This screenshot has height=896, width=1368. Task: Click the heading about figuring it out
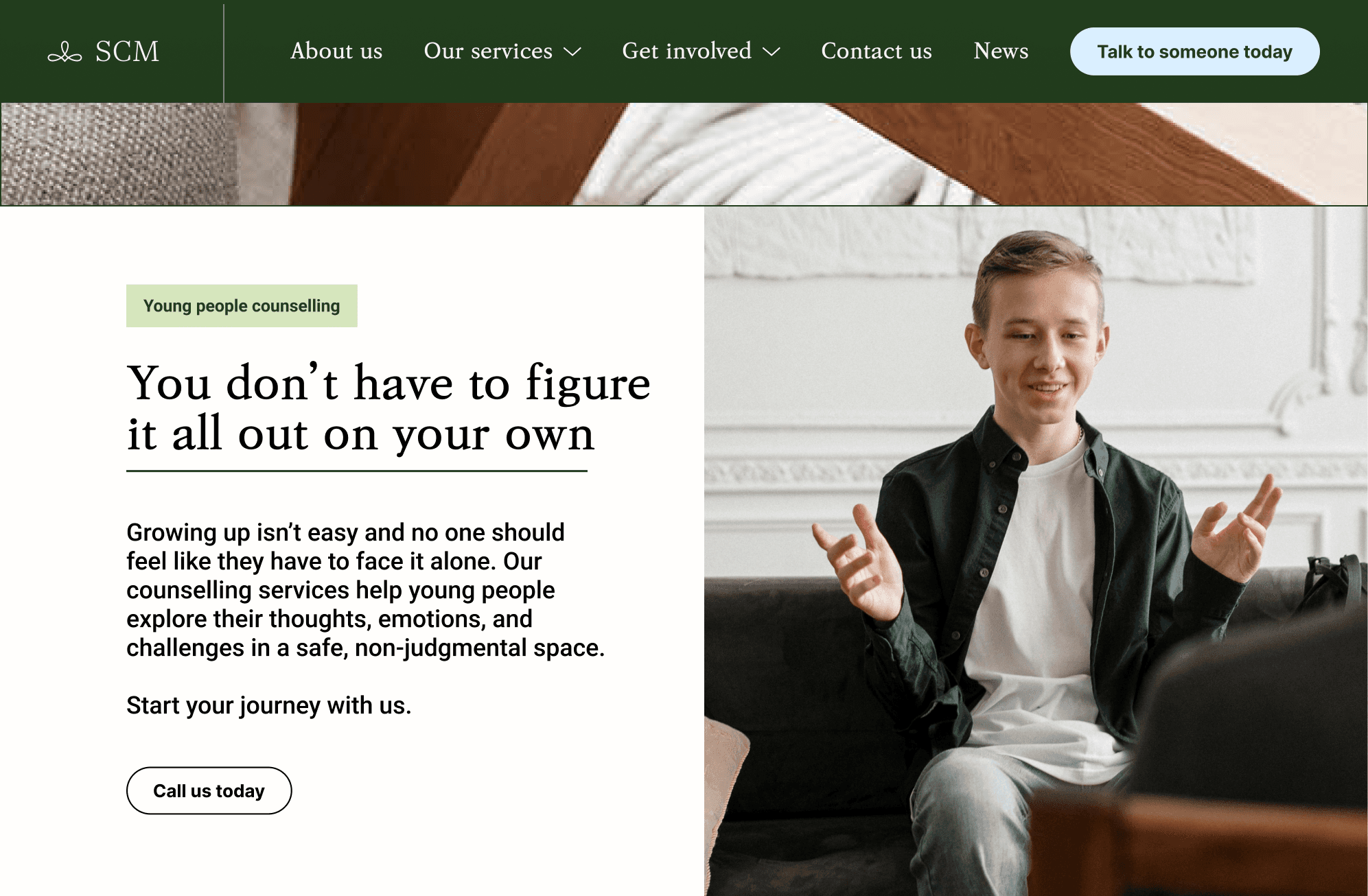click(x=389, y=408)
